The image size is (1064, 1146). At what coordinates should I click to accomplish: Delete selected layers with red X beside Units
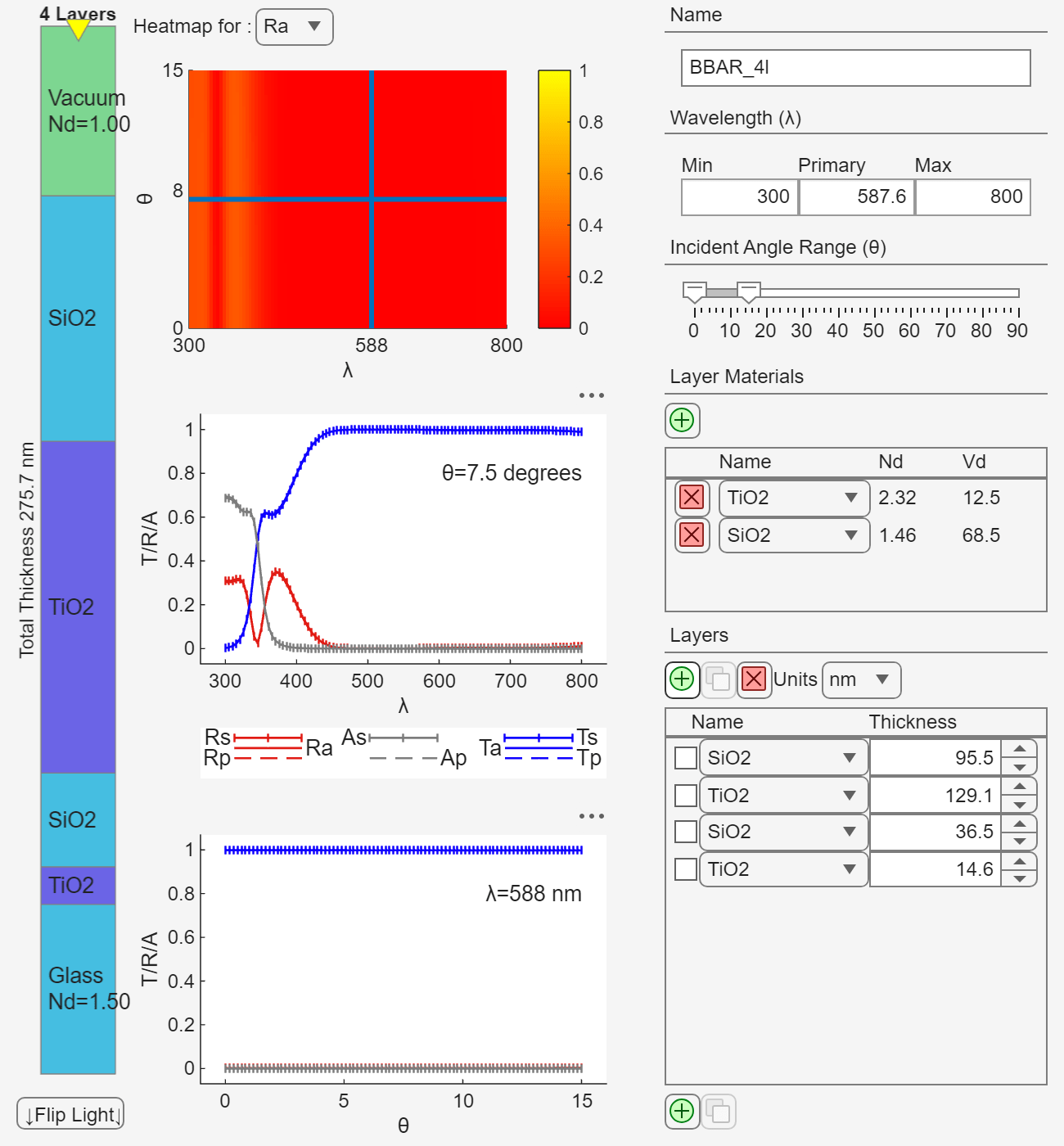pos(754,679)
